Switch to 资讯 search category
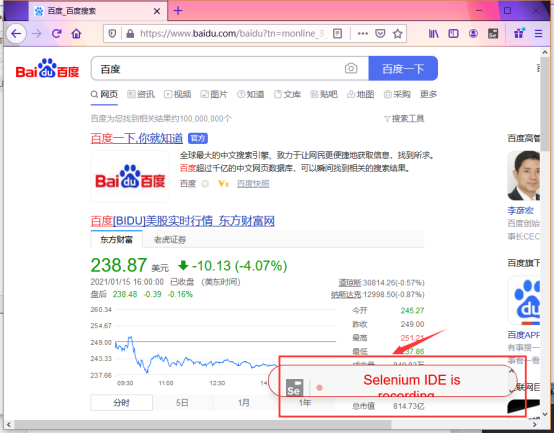 click(141, 94)
